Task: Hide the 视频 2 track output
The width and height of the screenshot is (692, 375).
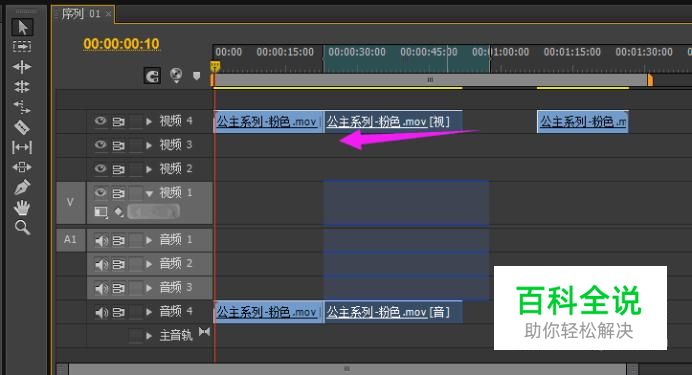Action: coord(101,169)
